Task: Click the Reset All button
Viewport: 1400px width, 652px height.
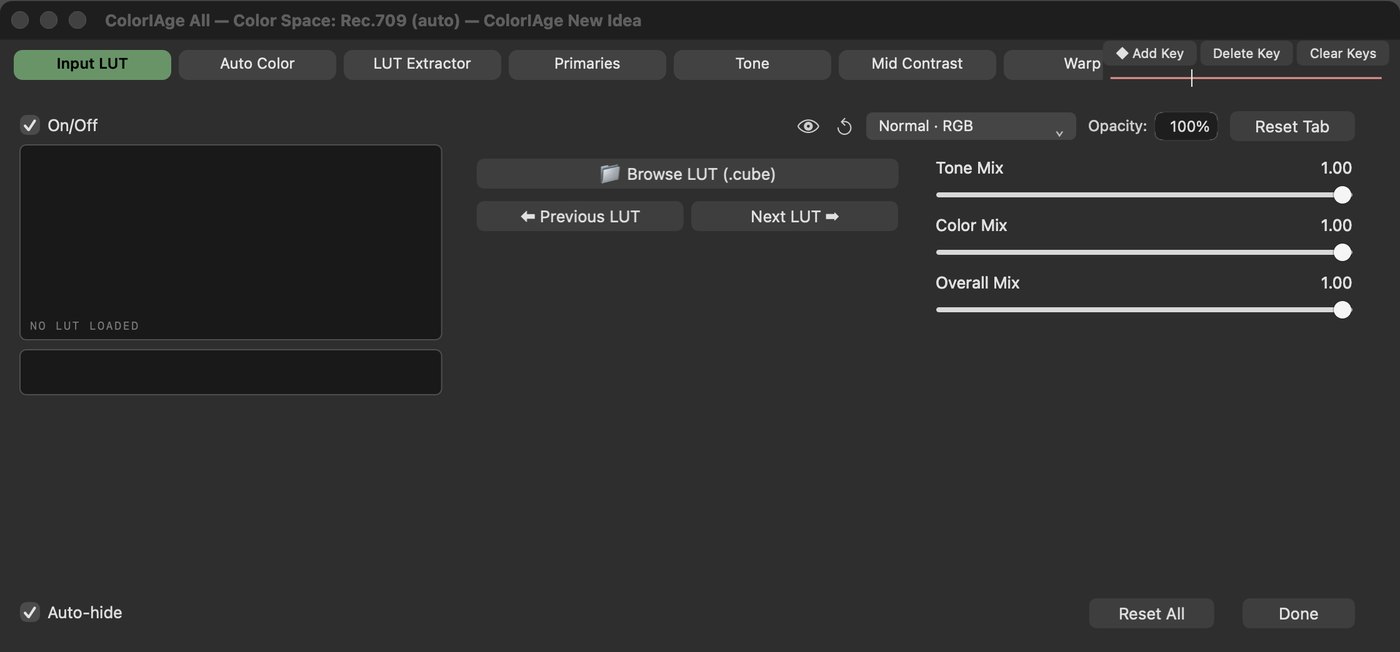Action: point(1151,613)
